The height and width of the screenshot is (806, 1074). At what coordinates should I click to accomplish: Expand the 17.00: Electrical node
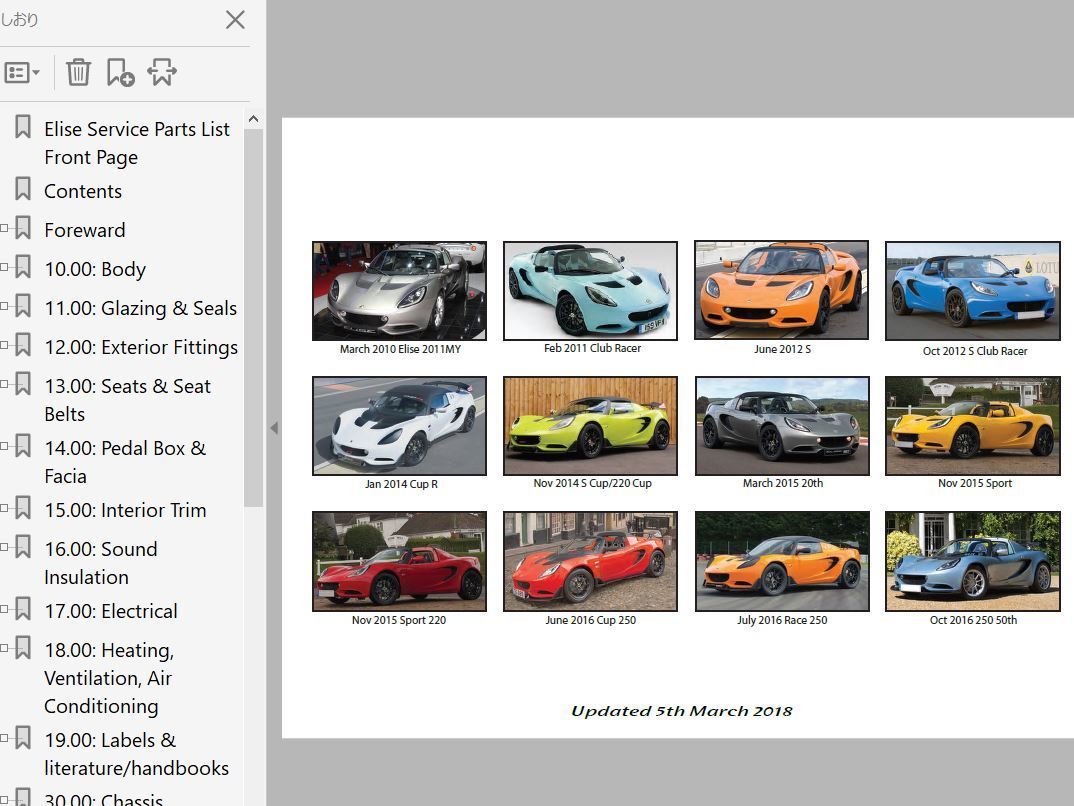[x=4, y=609]
